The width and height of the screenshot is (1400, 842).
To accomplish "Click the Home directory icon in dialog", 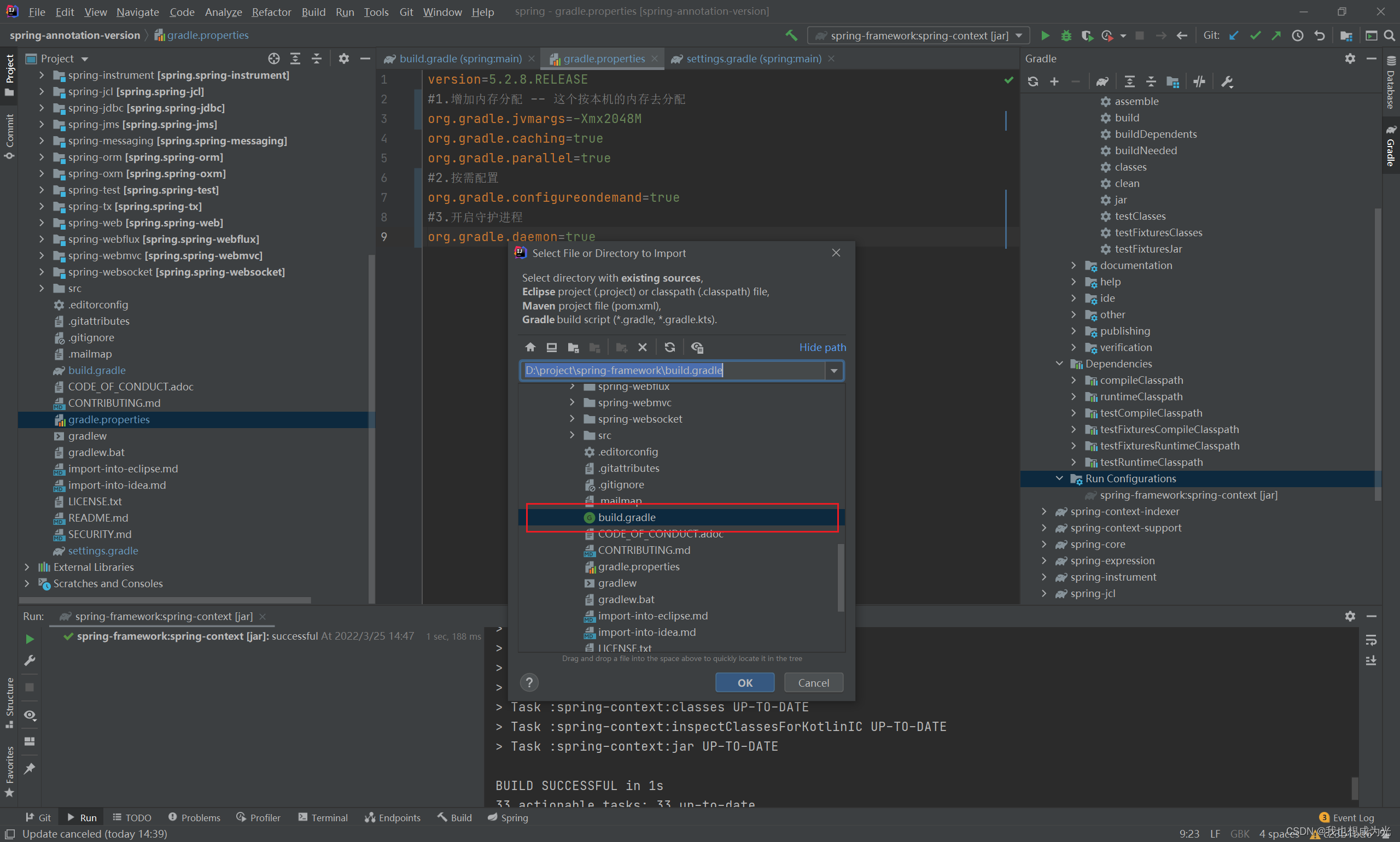I will click(530, 347).
